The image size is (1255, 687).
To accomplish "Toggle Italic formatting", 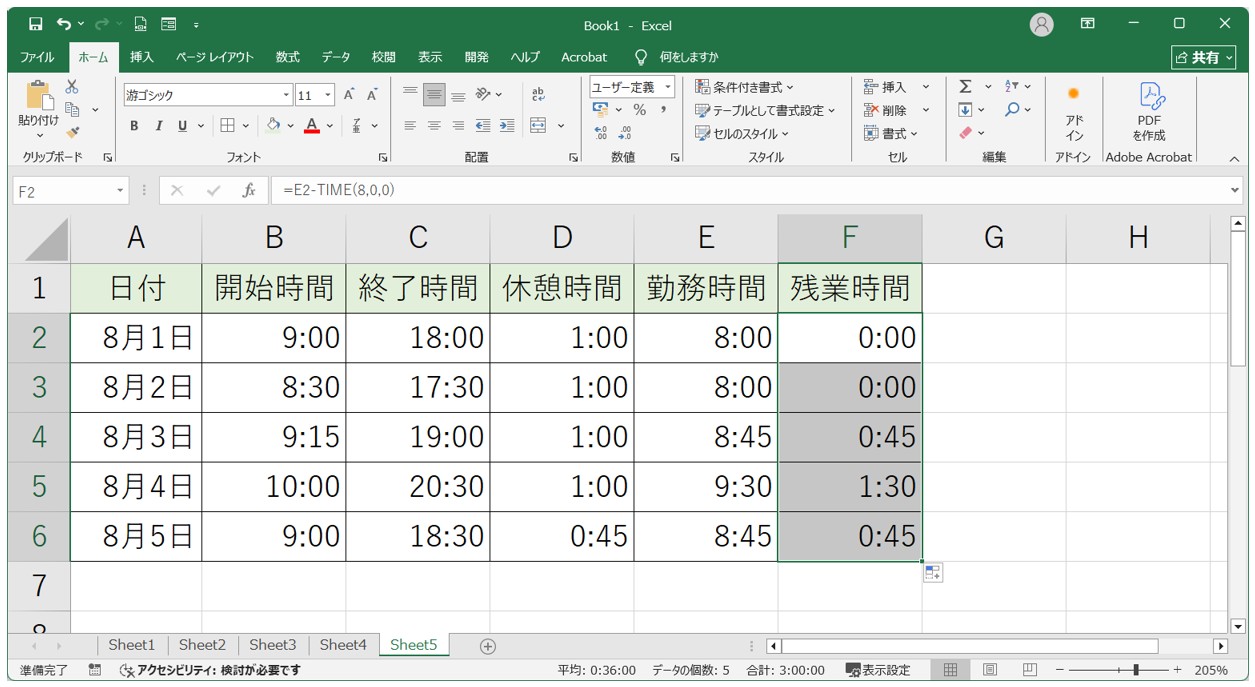I will click(x=158, y=126).
